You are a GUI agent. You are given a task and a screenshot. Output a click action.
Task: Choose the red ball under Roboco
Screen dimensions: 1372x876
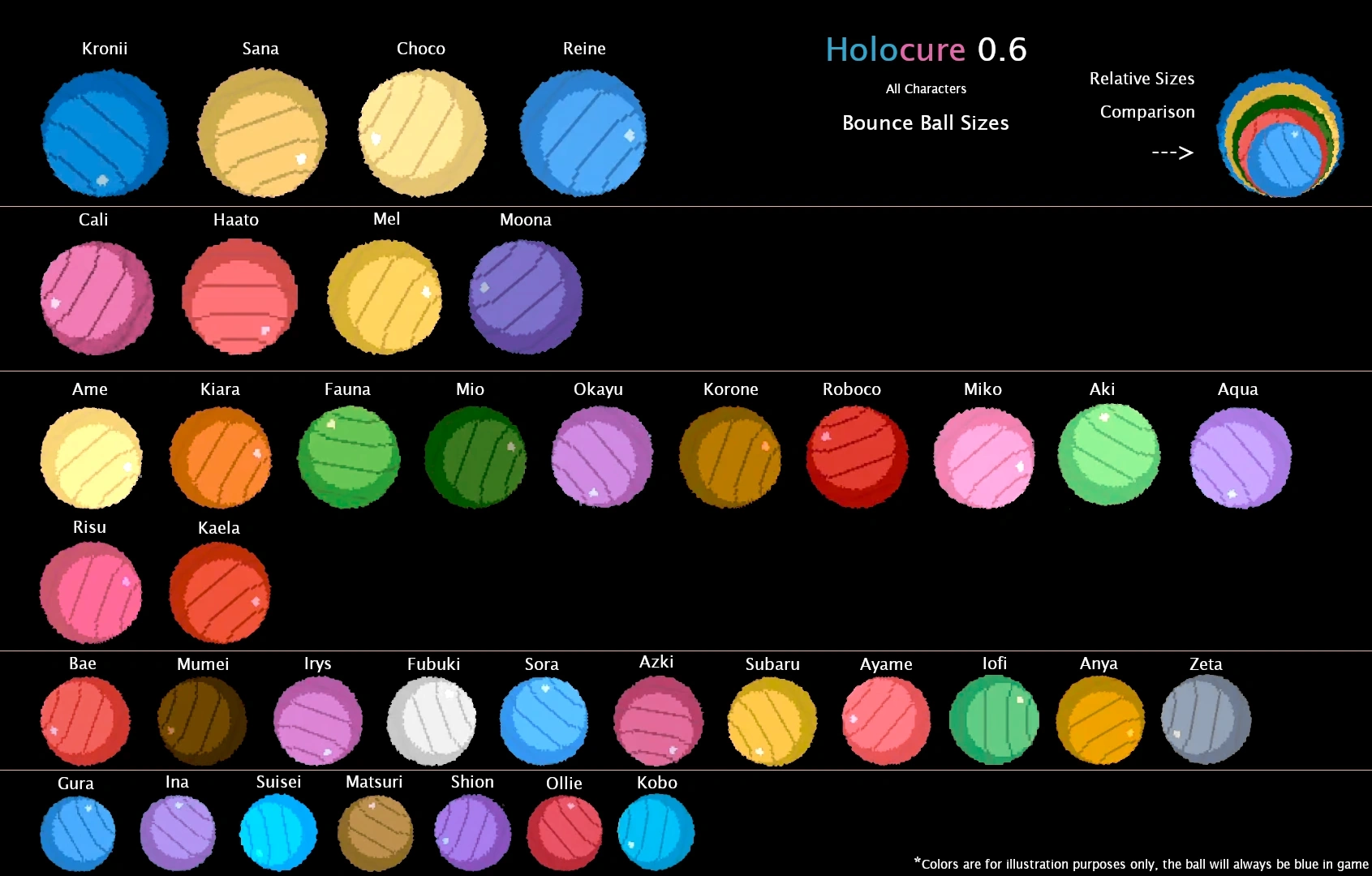click(x=857, y=457)
